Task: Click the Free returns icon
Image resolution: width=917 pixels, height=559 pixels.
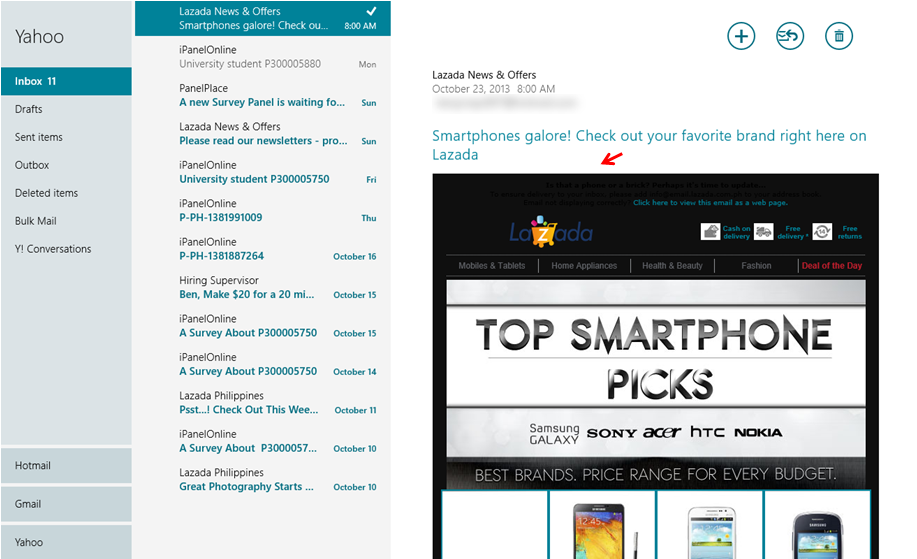Action: [822, 232]
